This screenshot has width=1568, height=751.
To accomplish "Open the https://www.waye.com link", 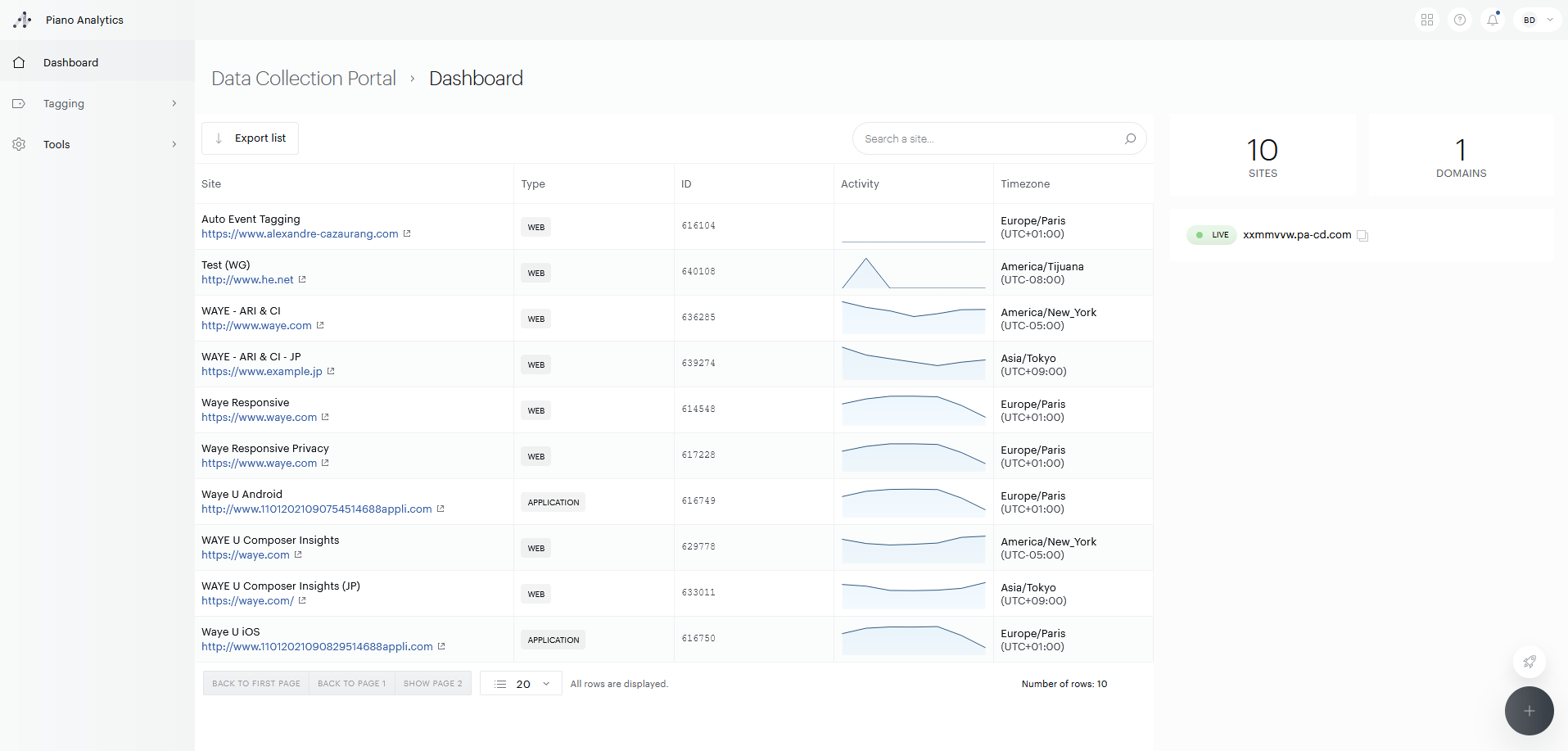I will (x=260, y=417).
